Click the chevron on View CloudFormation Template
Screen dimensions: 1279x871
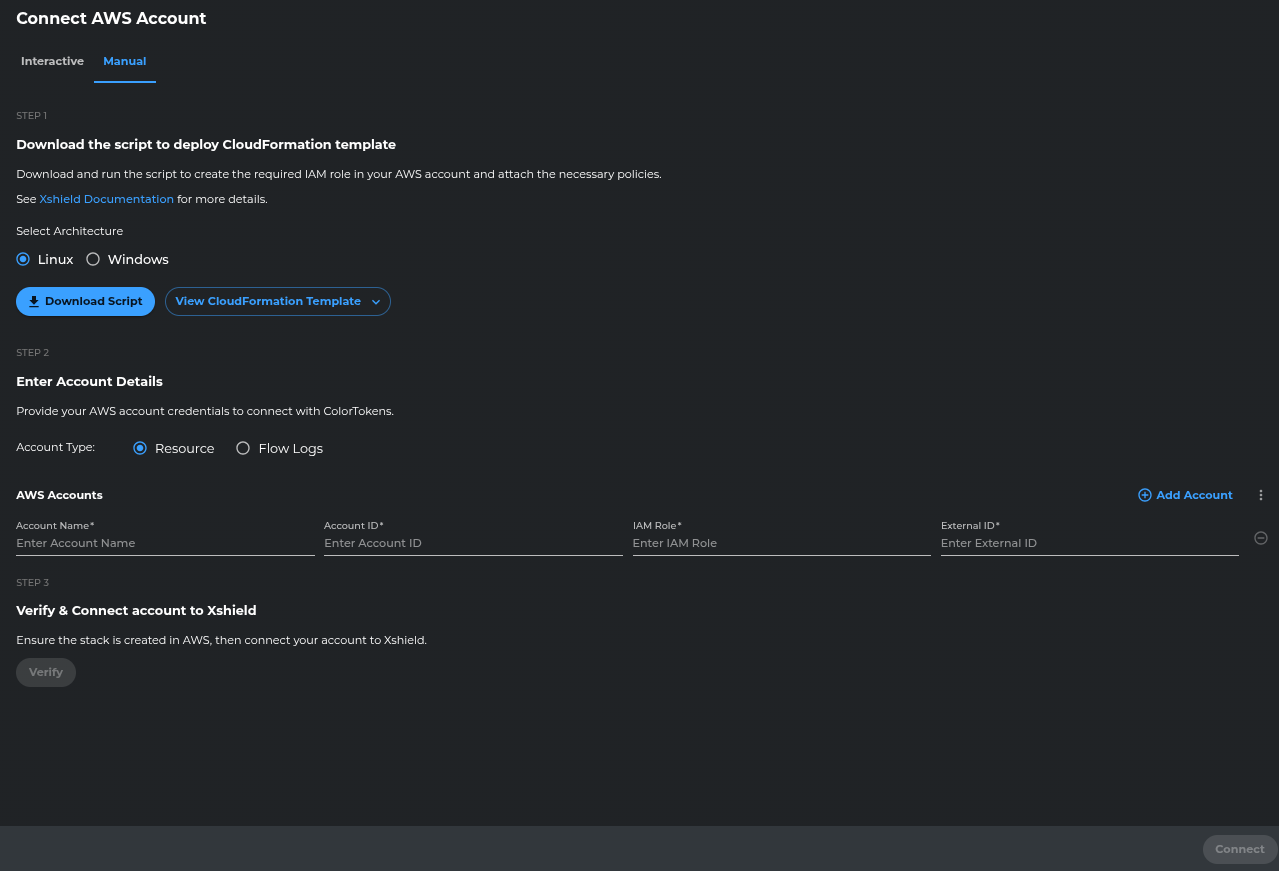pos(376,301)
